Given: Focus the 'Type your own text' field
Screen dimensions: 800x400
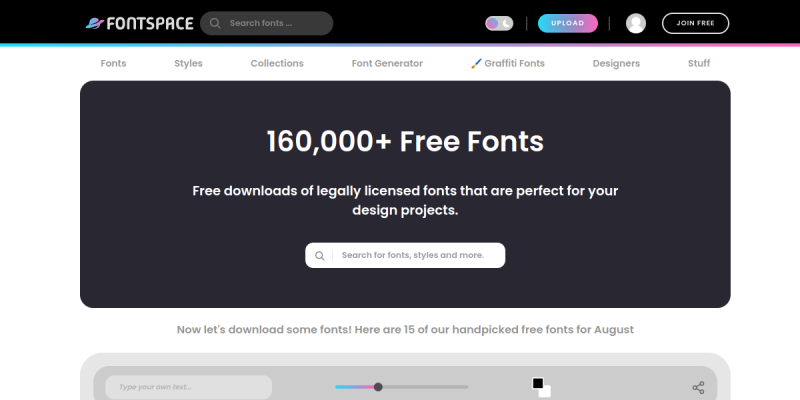Looking at the screenshot, I should [x=188, y=387].
